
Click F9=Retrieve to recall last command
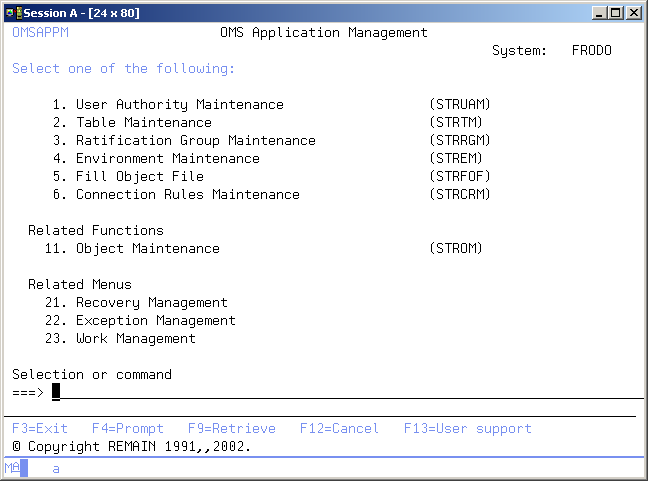[x=219, y=429]
